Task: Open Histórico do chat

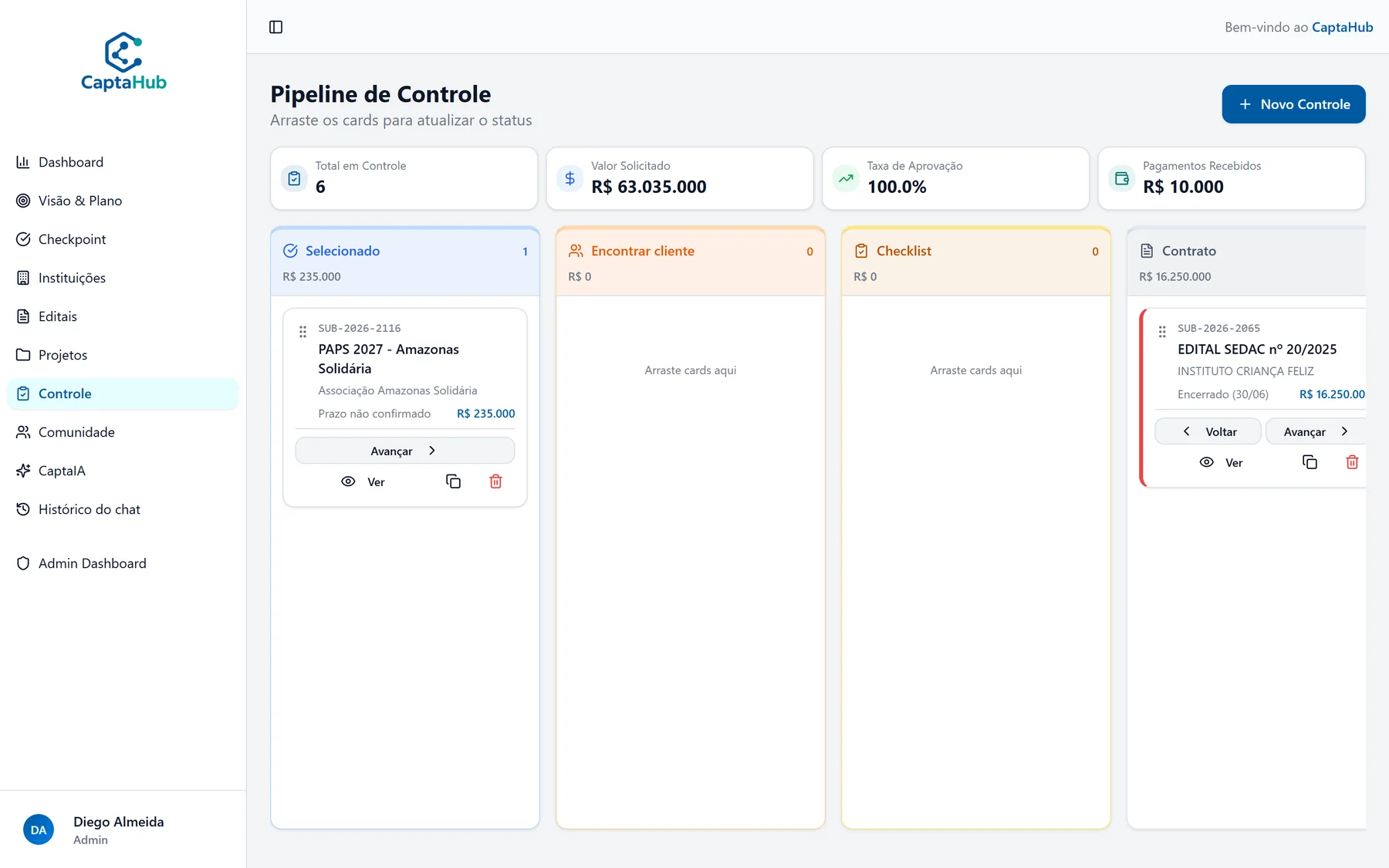Action: coord(123,509)
